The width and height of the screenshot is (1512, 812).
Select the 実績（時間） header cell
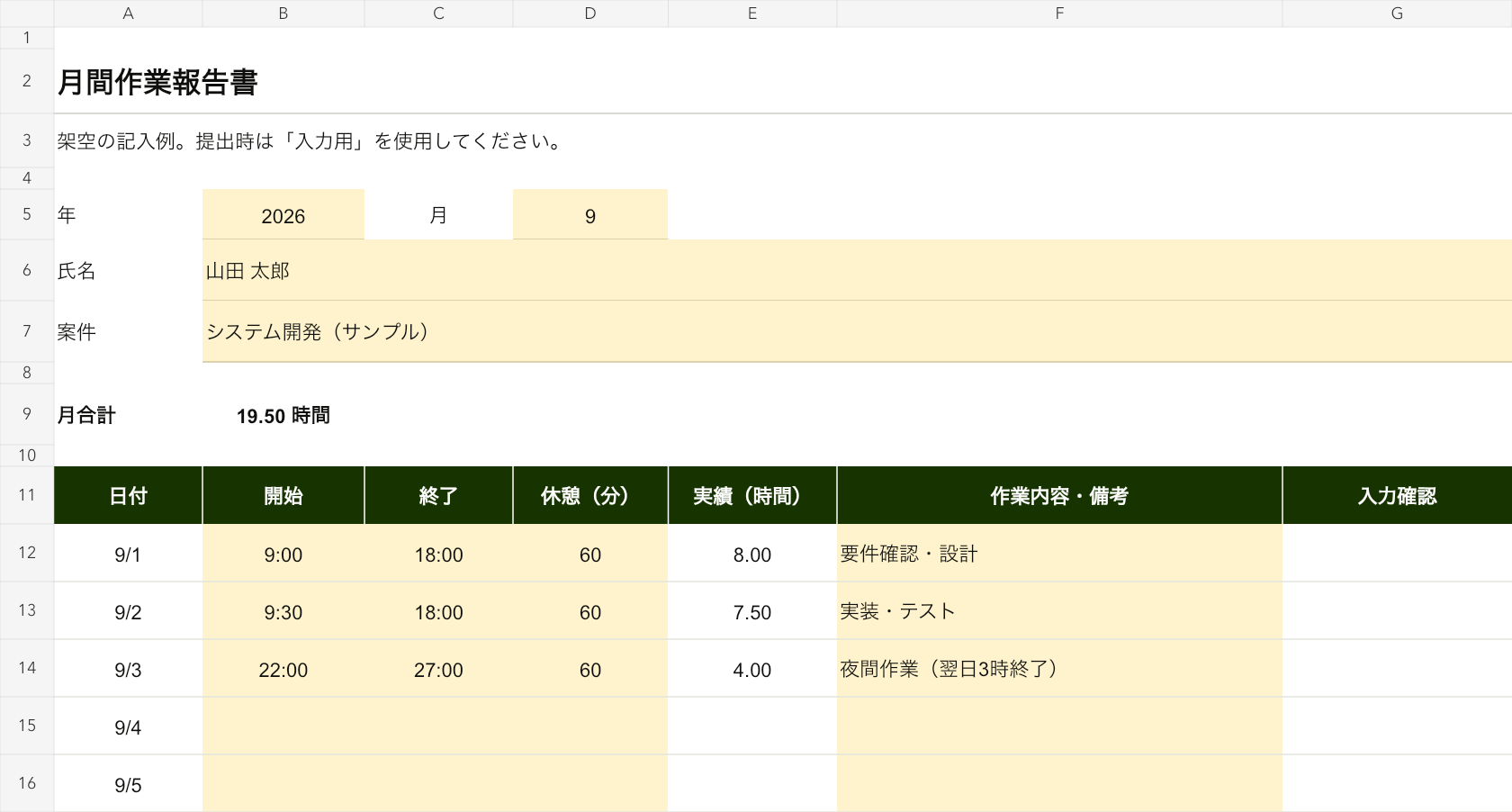tap(752, 495)
